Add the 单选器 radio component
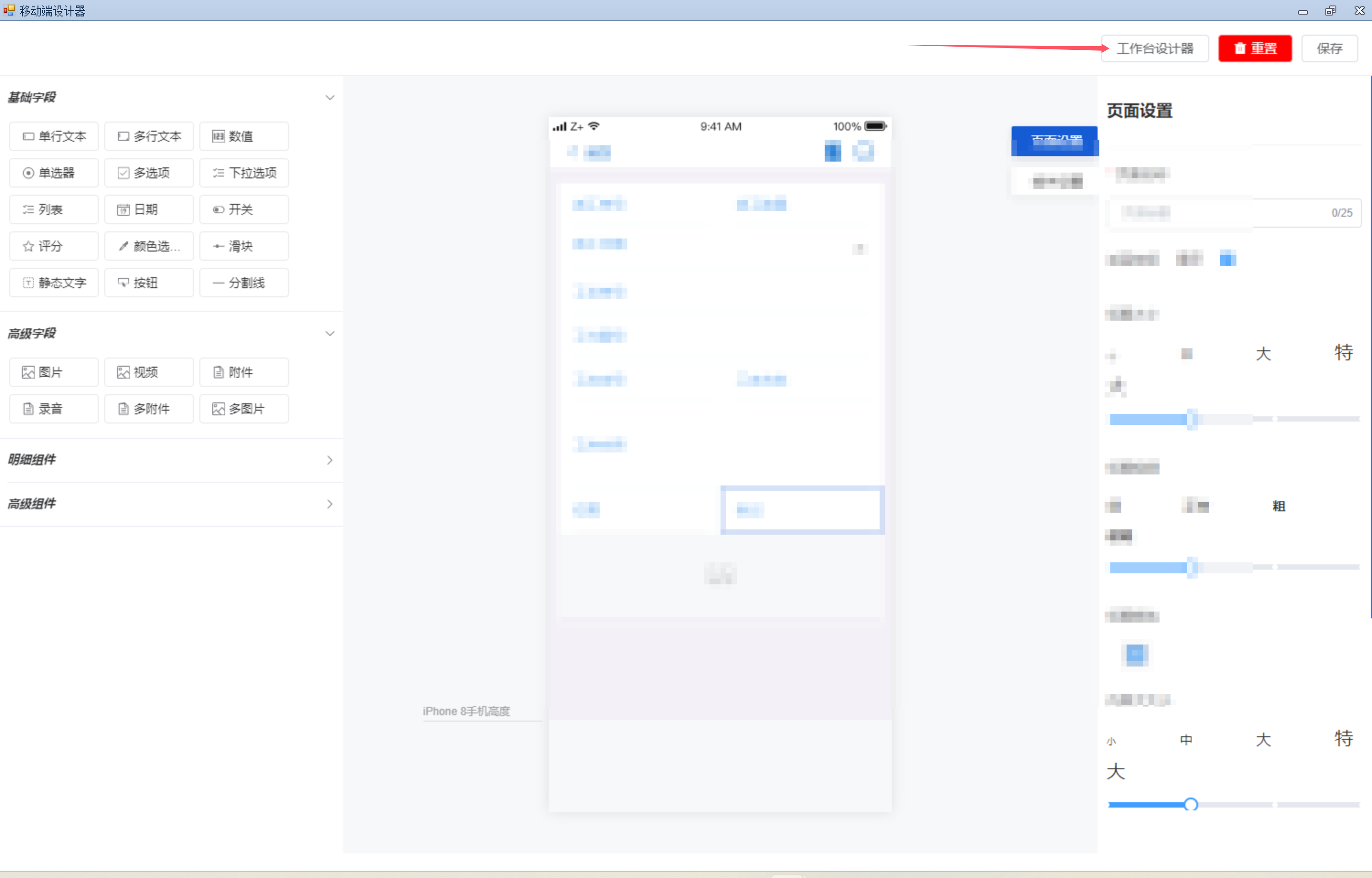Image resolution: width=1372 pixels, height=878 pixels. click(x=54, y=173)
